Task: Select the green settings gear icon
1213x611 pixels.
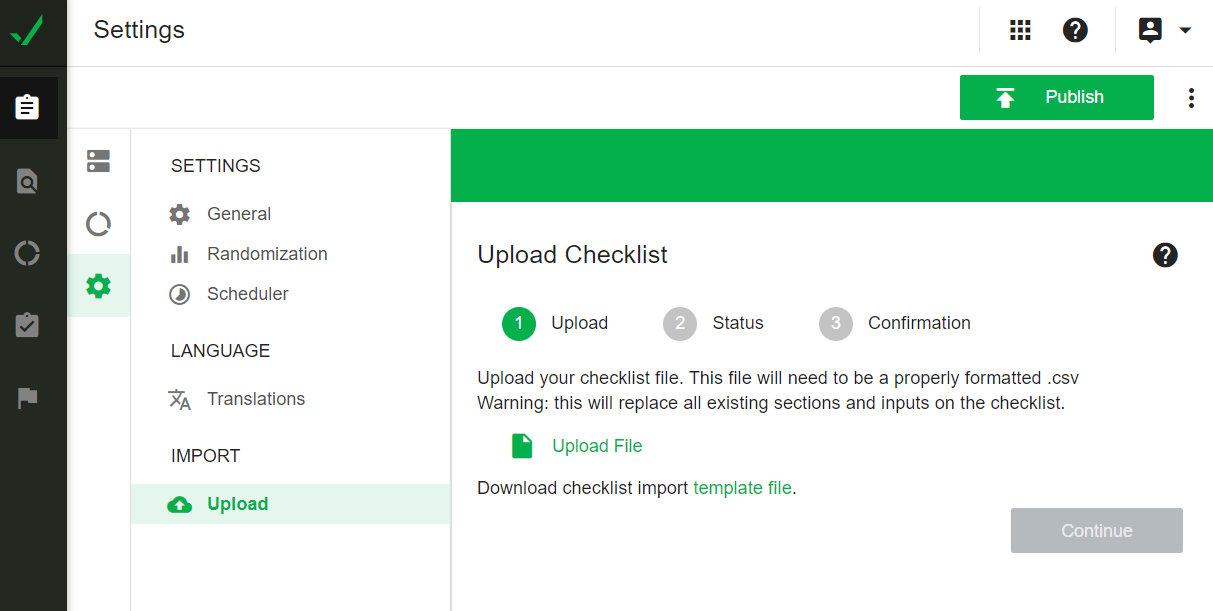Action: [x=98, y=285]
